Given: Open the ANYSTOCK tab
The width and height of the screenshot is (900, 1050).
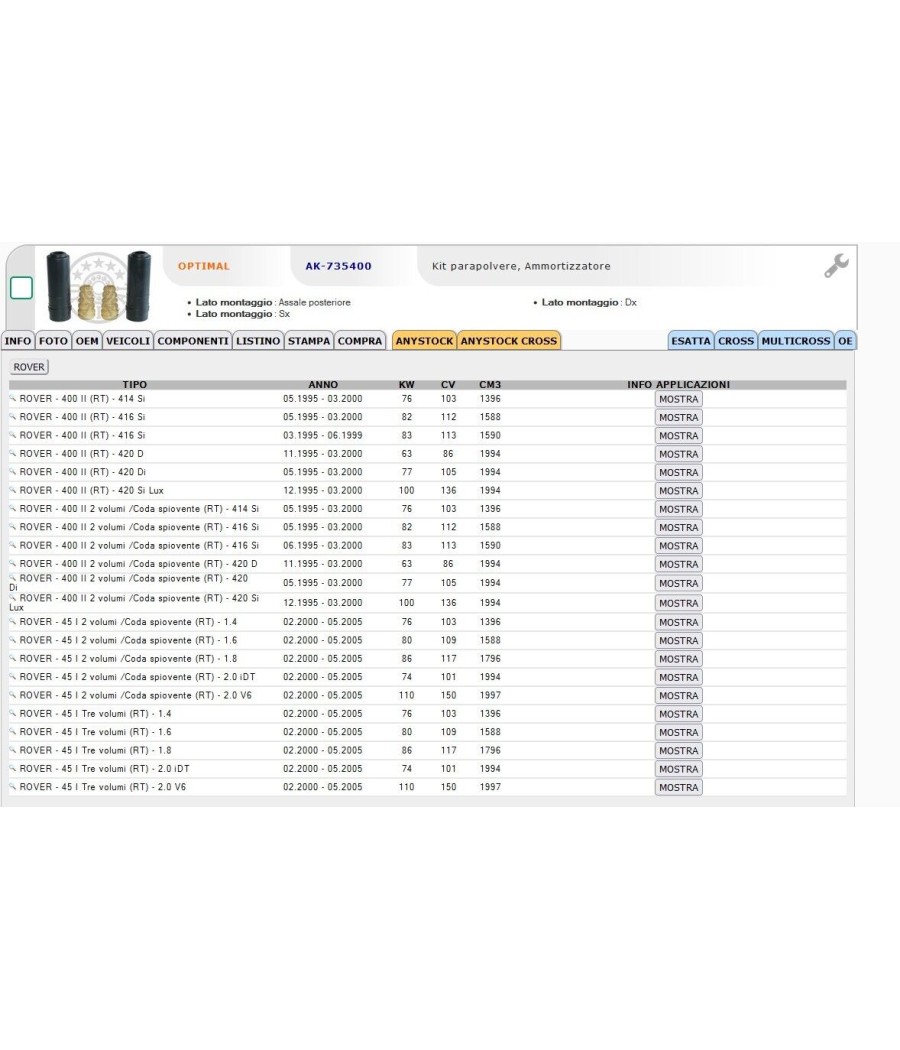Looking at the screenshot, I should tap(425, 341).
